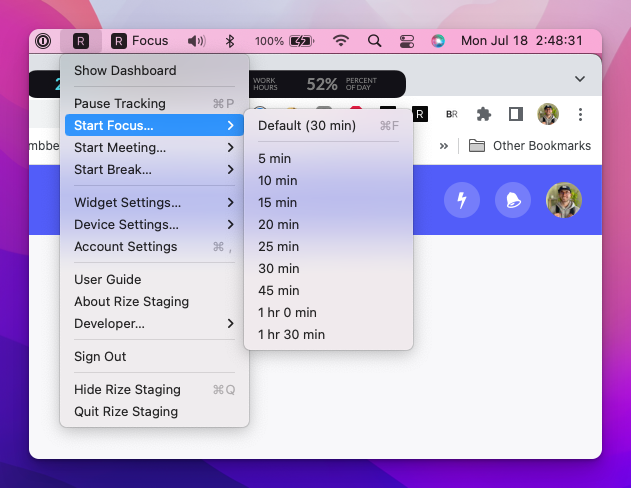Open the Extensions puzzle icon
This screenshot has width=631, height=488.
[x=484, y=114]
